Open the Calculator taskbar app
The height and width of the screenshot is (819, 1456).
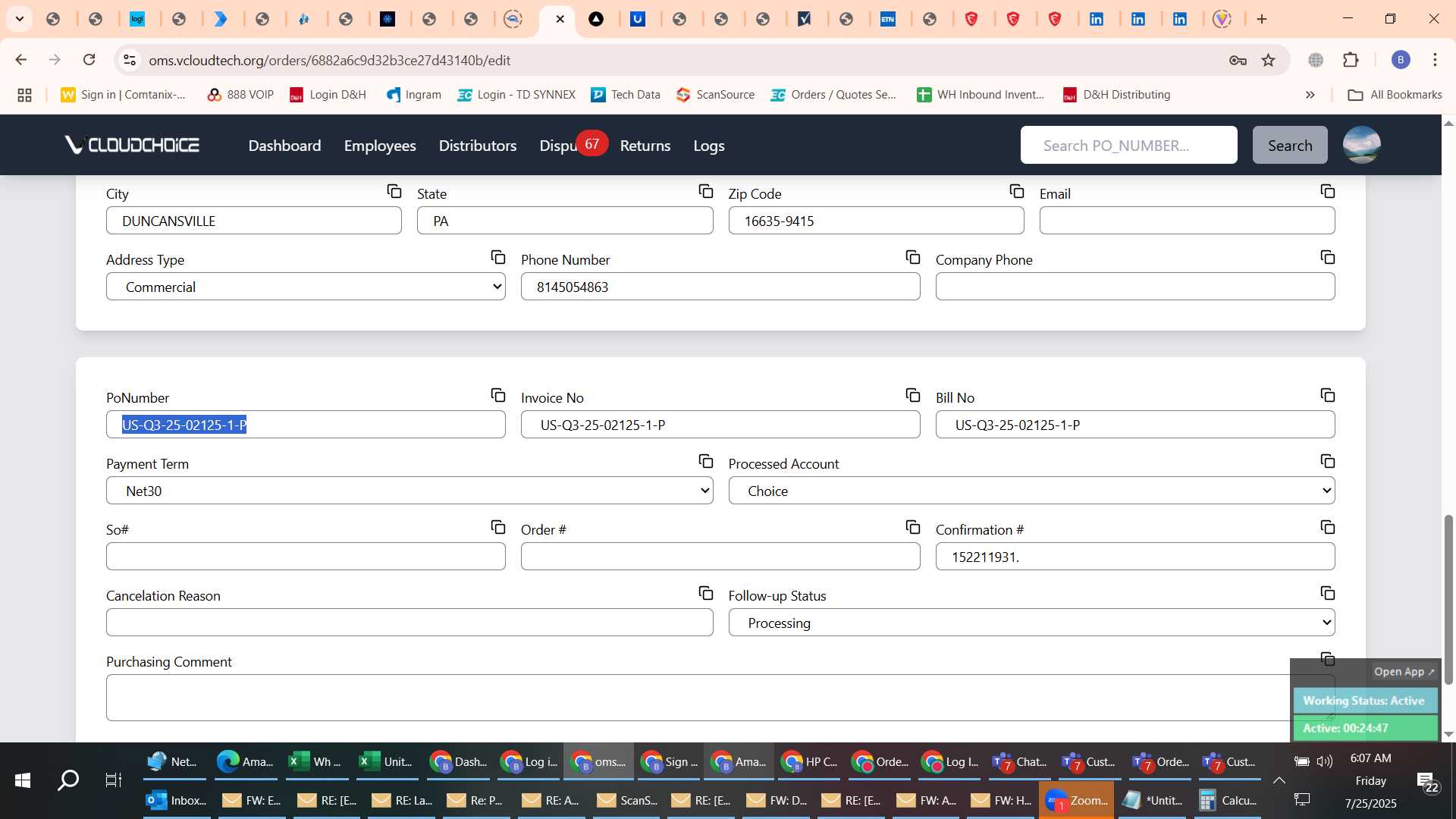pos(1228,800)
